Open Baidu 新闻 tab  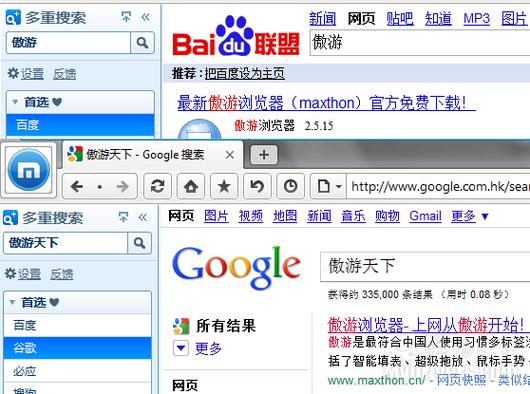pos(322,18)
